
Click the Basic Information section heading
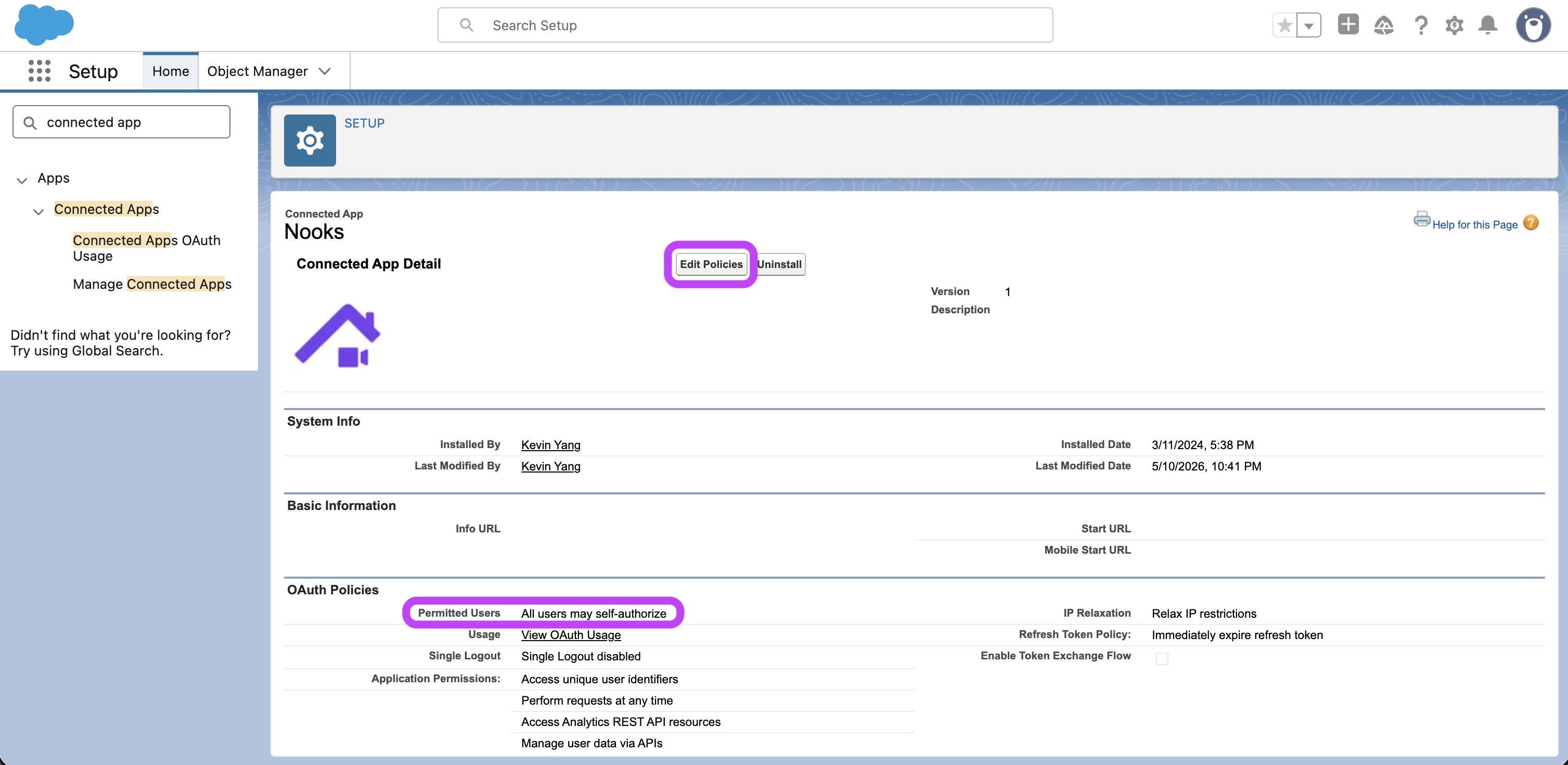(341, 506)
